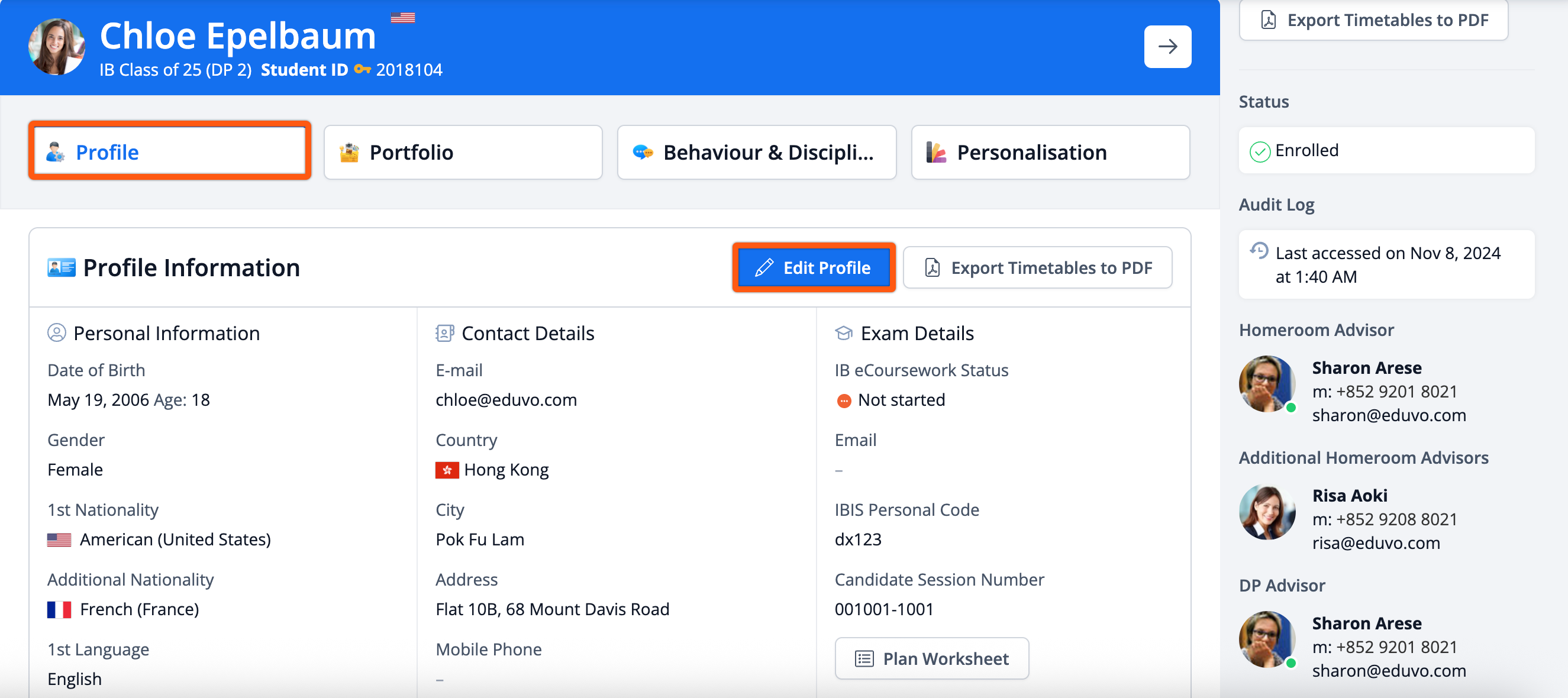Click the Behaviour tab speech bubbles icon
Screen dimensions: 1568x698
point(642,152)
